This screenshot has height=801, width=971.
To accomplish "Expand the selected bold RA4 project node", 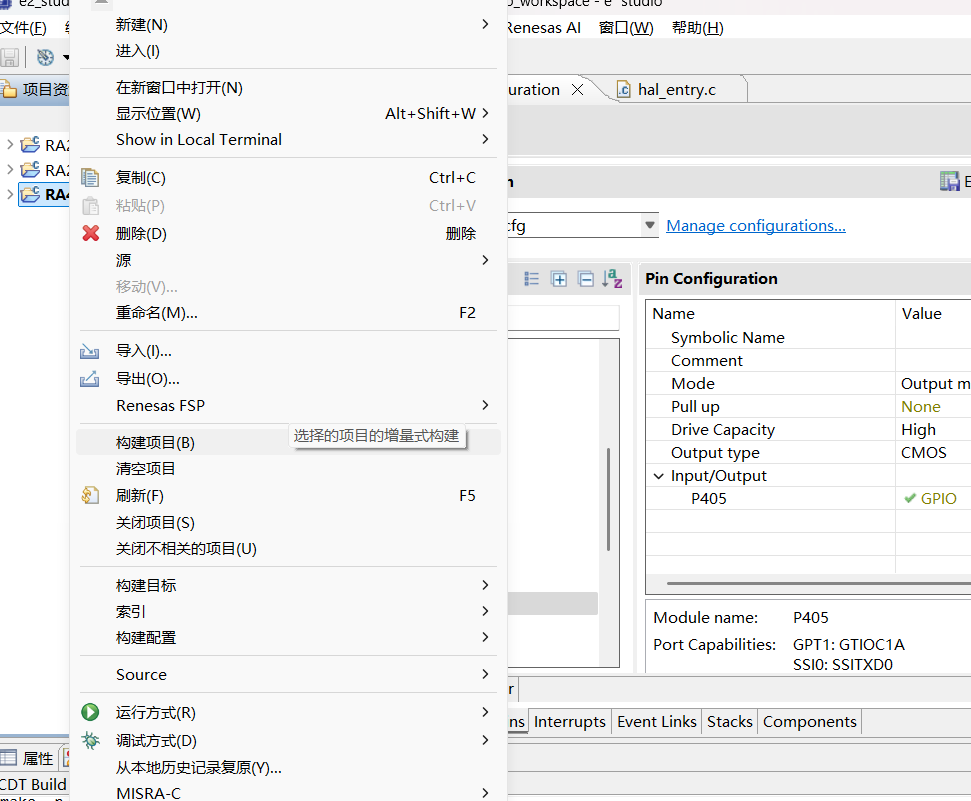I will click(x=9, y=195).
